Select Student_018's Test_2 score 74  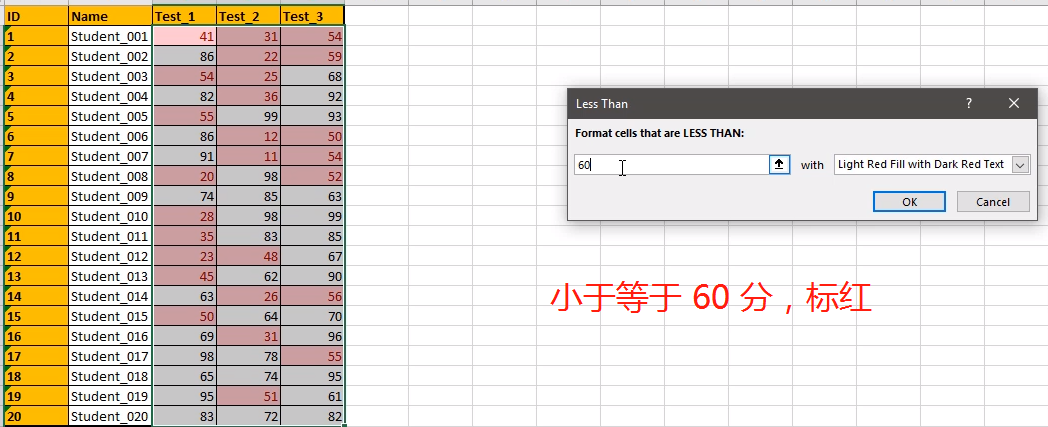pos(249,376)
